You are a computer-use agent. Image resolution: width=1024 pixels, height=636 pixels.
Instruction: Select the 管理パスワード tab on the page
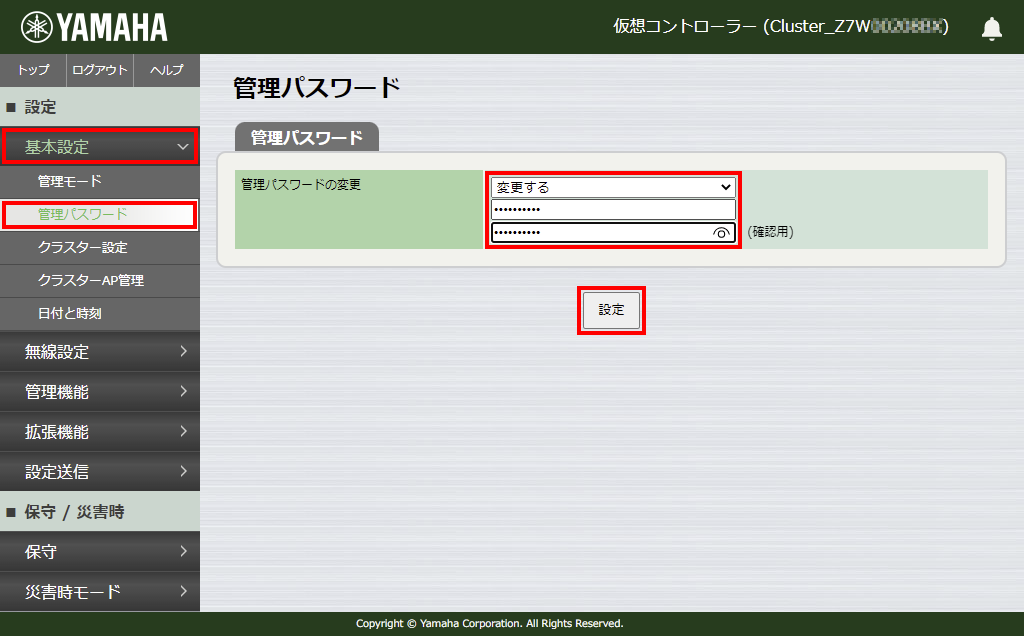pos(307,139)
